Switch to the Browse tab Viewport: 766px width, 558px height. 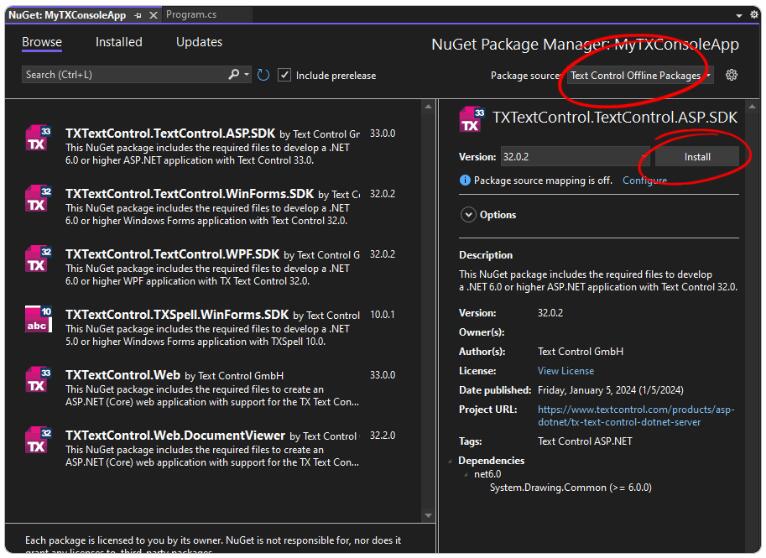tap(42, 42)
